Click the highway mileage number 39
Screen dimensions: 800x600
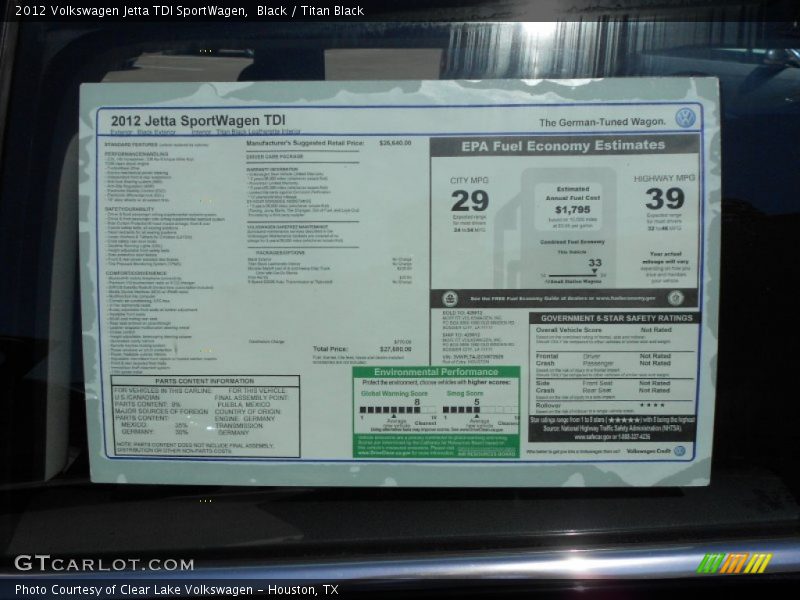click(664, 198)
